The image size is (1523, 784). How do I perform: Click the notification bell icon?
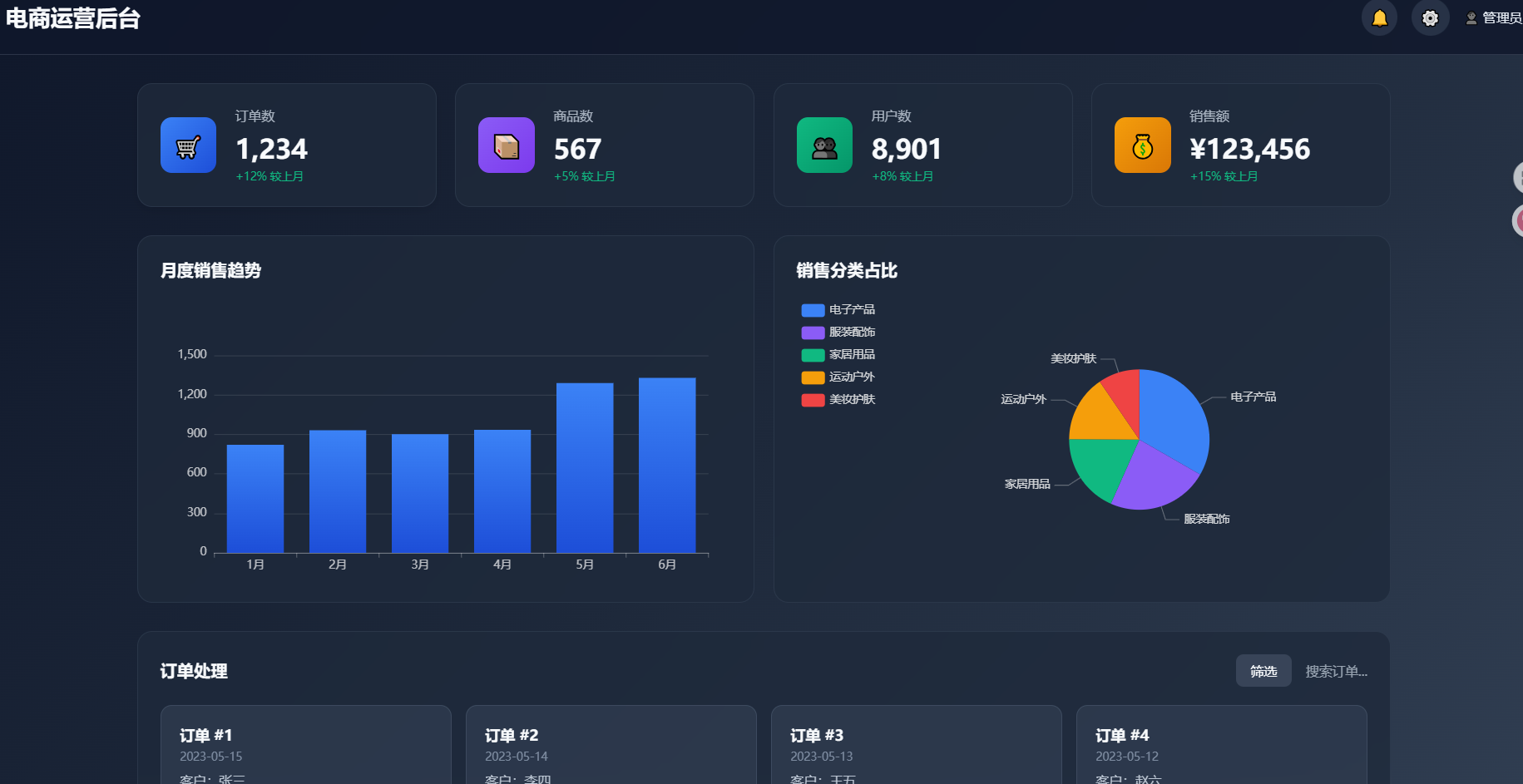click(x=1379, y=18)
